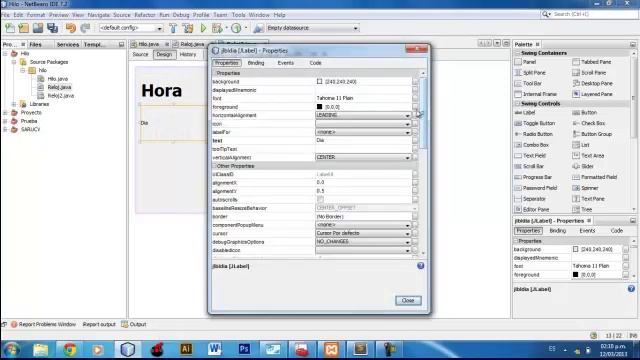The height and width of the screenshot is (360, 640).
Task: Click the Build Project hammer icon
Action: 173,28
